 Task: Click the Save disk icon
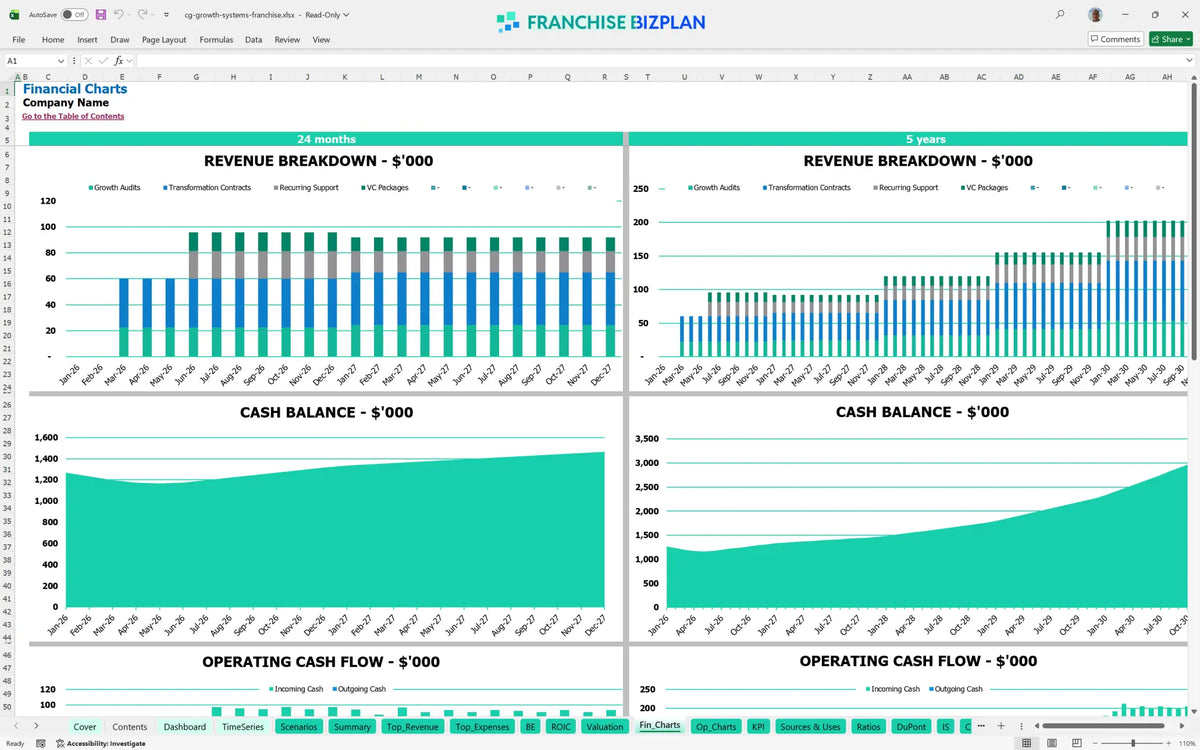pos(101,15)
